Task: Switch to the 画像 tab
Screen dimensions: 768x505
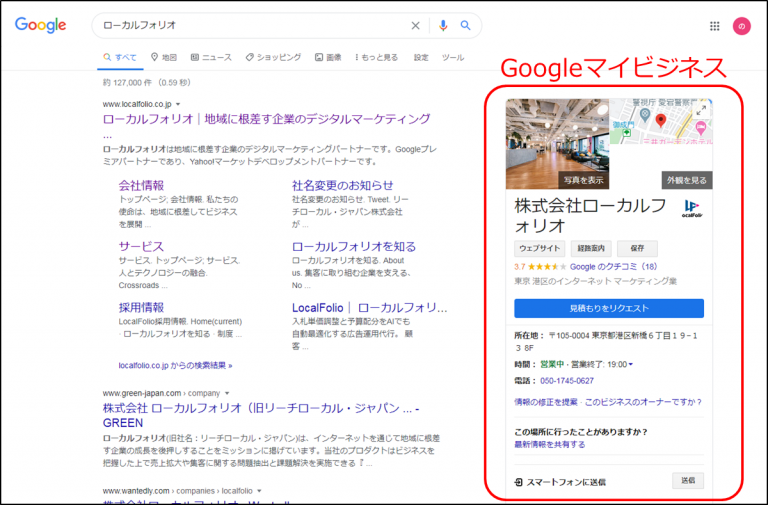Action: pyautogui.click(x=328, y=57)
